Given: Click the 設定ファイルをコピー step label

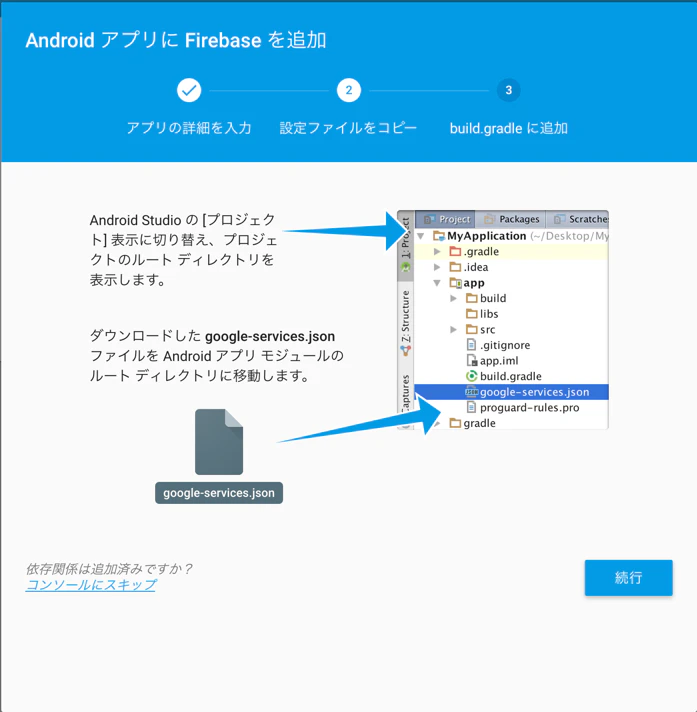Looking at the screenshot, I should click(x=348, y=128).
